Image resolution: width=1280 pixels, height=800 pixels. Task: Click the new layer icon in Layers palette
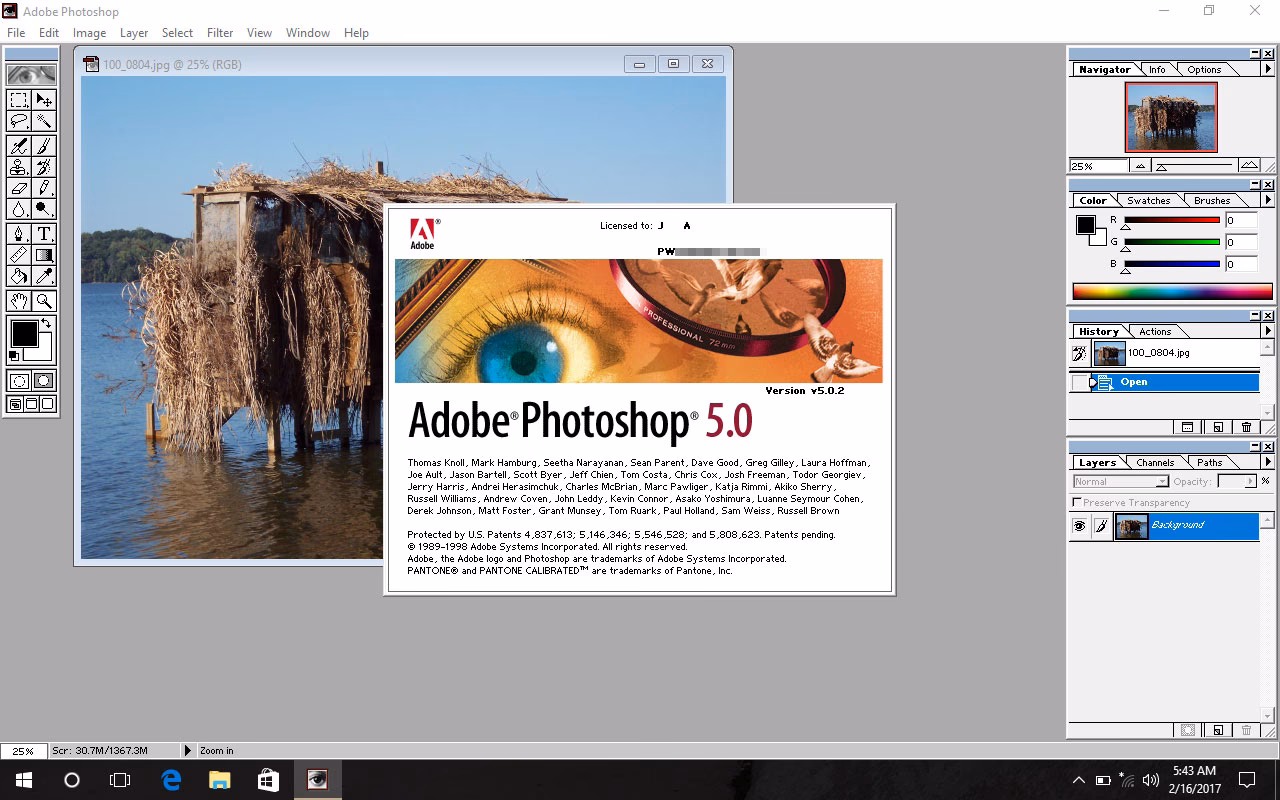coord(1217,731)
